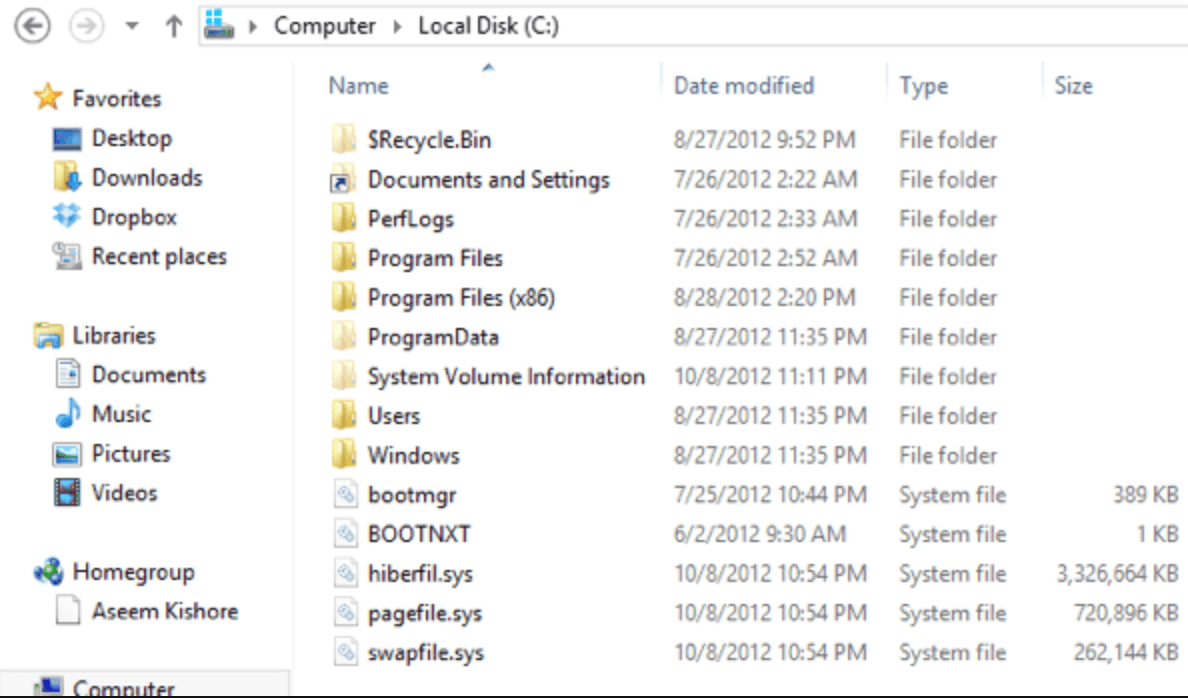The image size is (1188, 698).
Task: Select swapfile.sys file
Action: 426,653
